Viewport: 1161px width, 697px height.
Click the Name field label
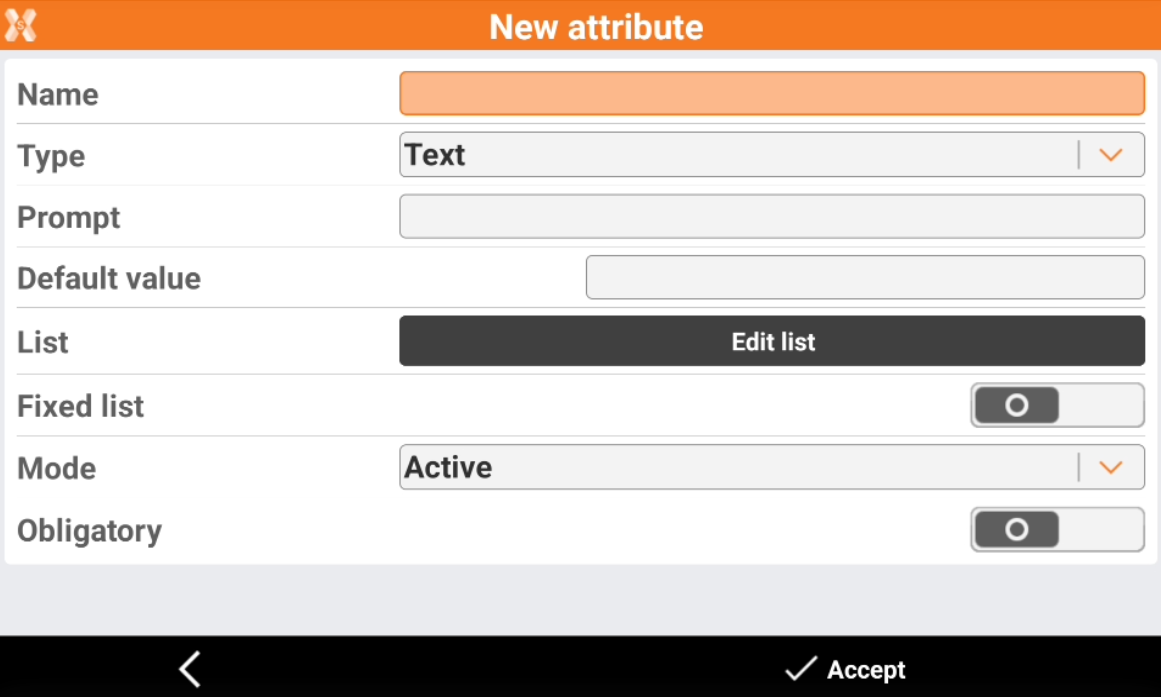pyautogui.click(x=58, y=95)
